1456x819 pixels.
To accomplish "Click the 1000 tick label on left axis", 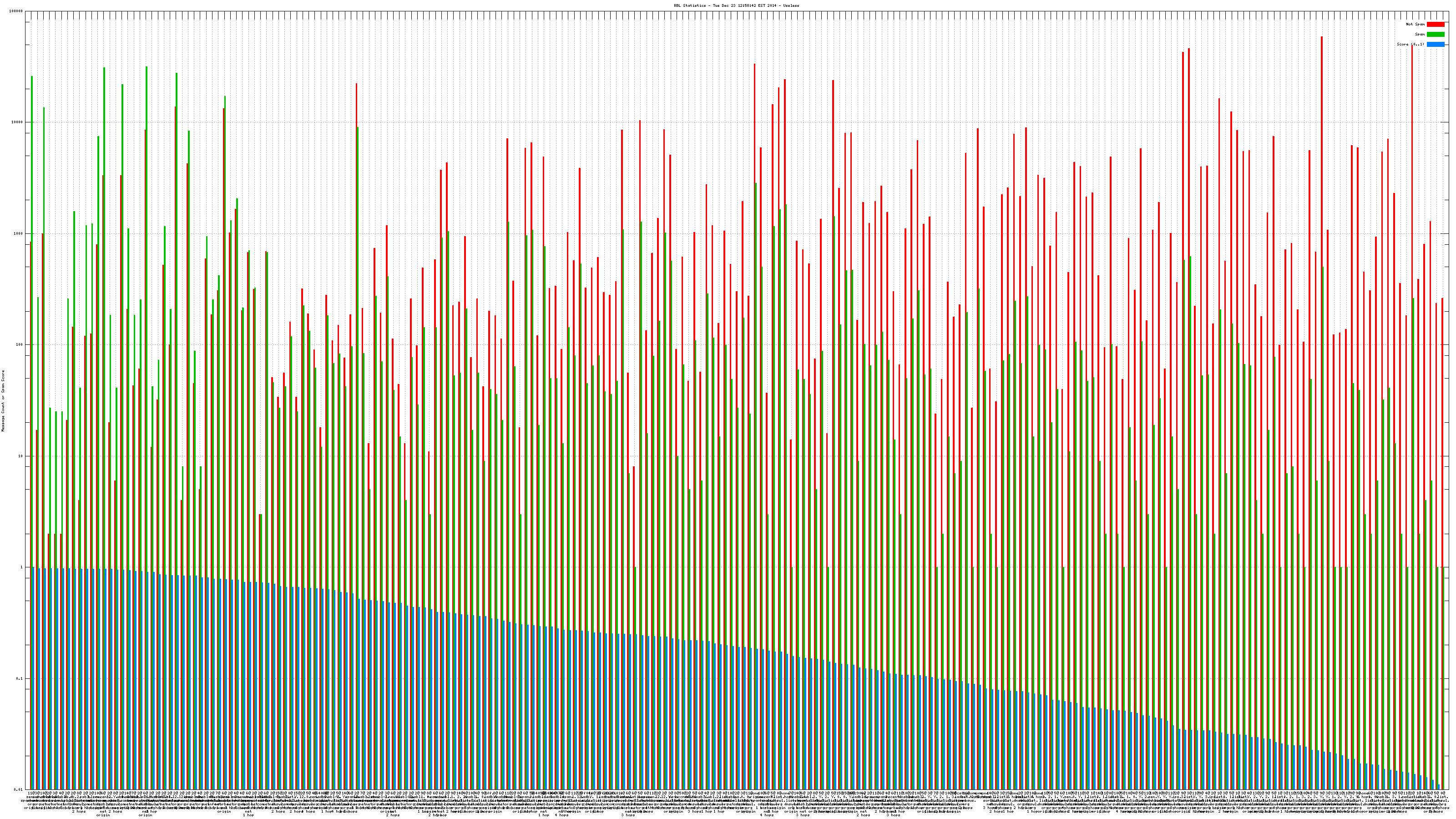I will (x=18, y=233).
